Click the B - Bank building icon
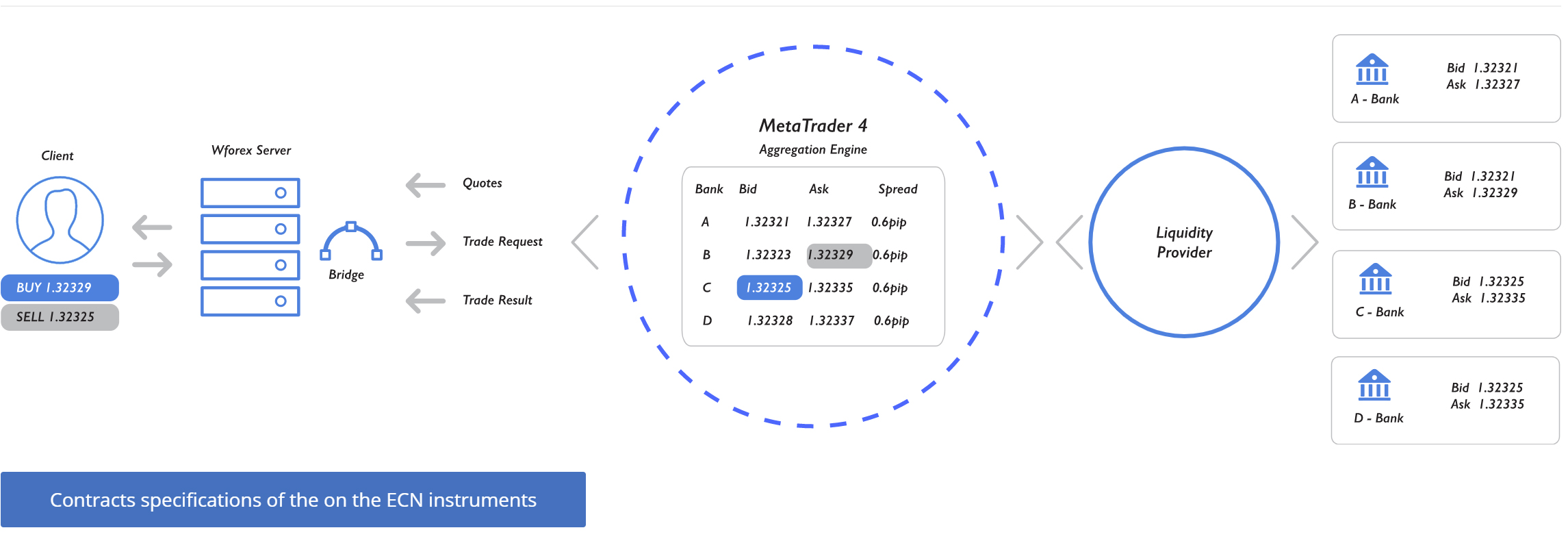Viewport: 1568px width, 554px height. point(1372,173)
